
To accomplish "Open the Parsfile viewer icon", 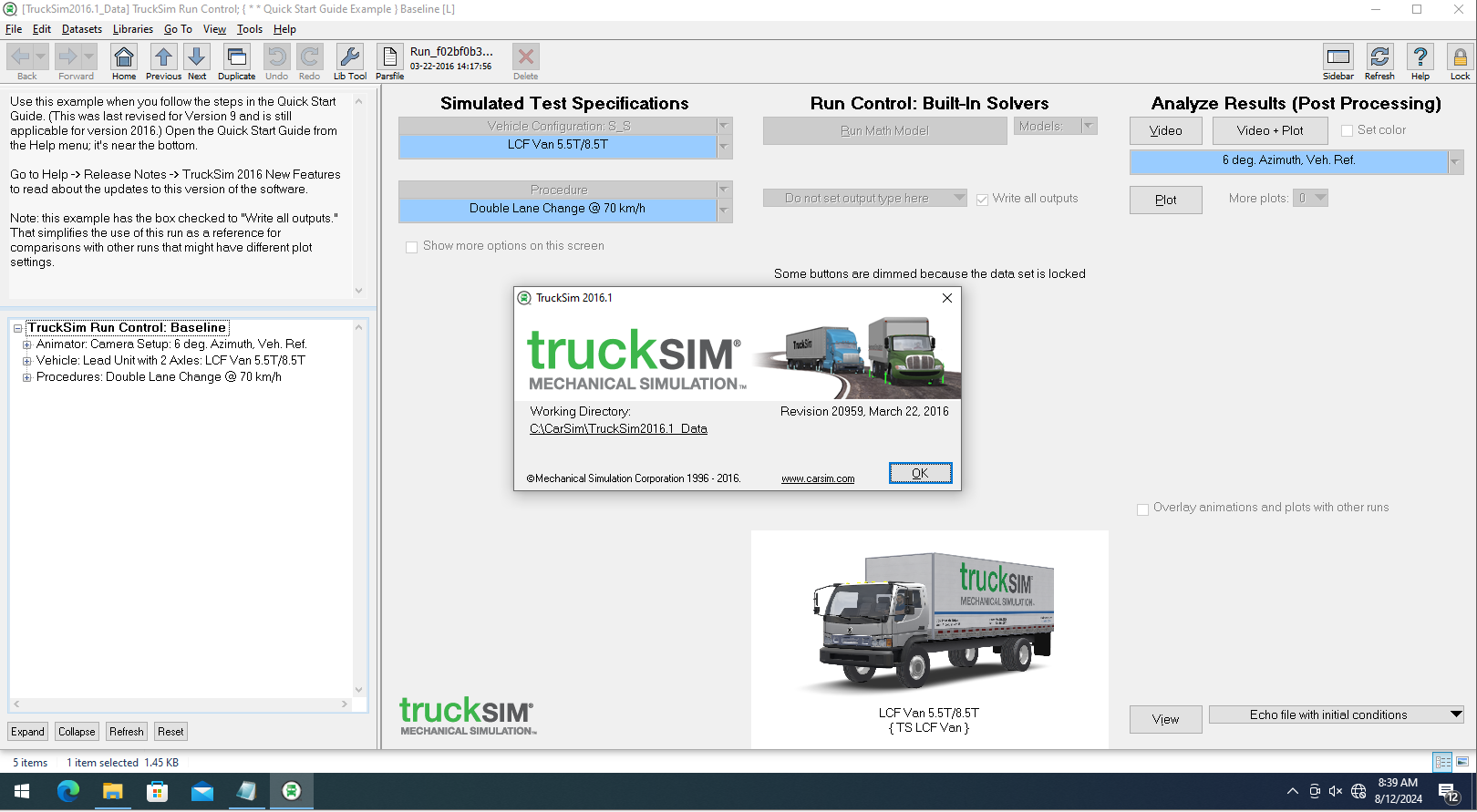I will (389, 57).
